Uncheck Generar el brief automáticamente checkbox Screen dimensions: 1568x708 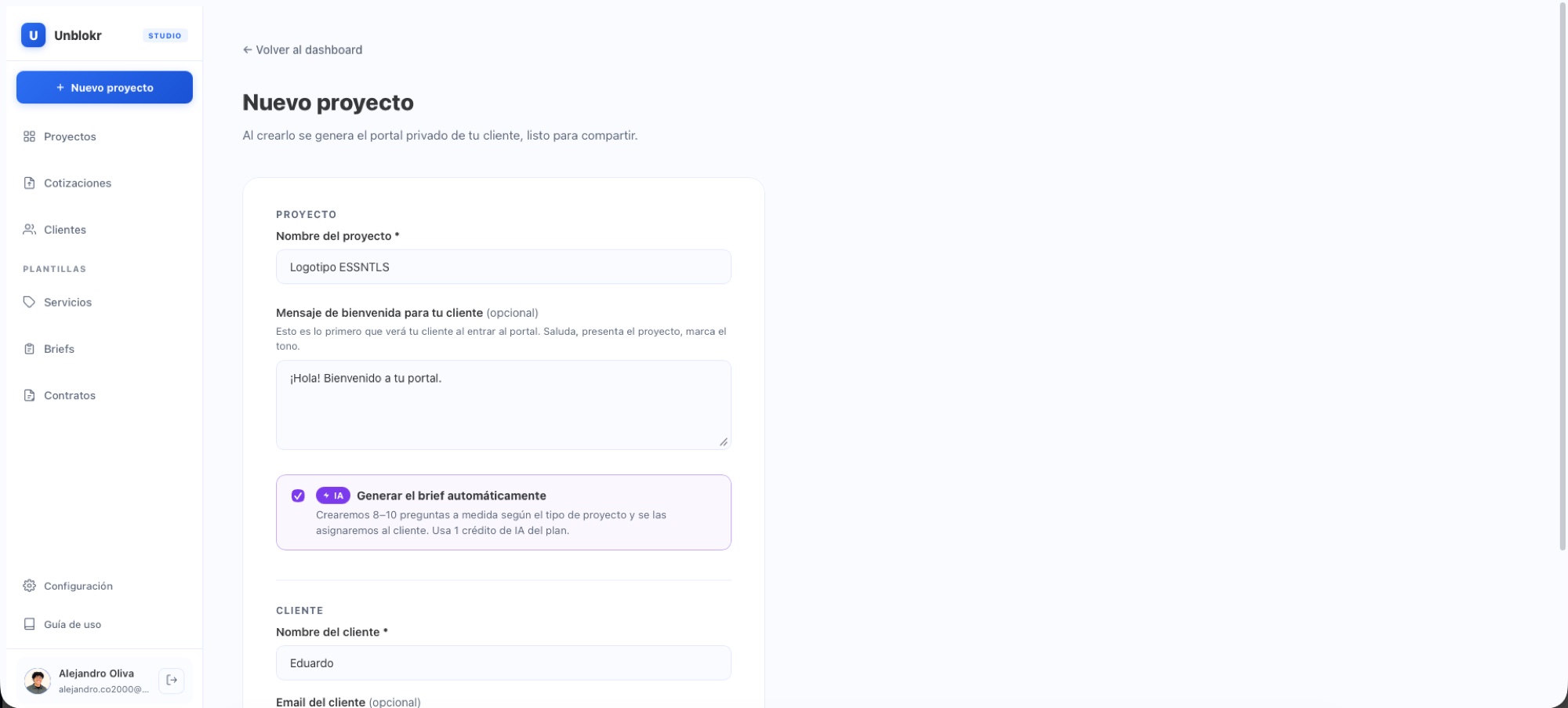(298, 496)
